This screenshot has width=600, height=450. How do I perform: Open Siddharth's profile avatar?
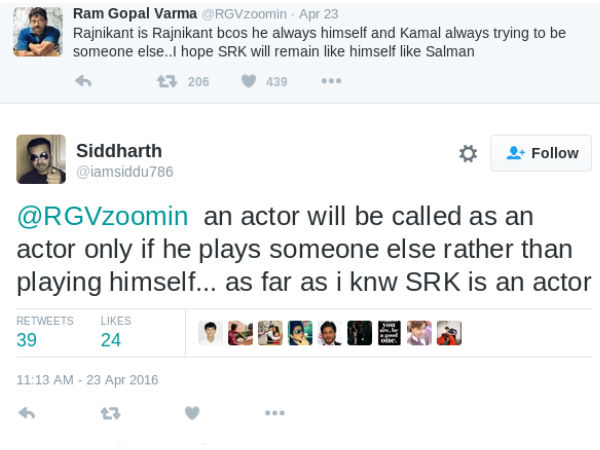41,159
